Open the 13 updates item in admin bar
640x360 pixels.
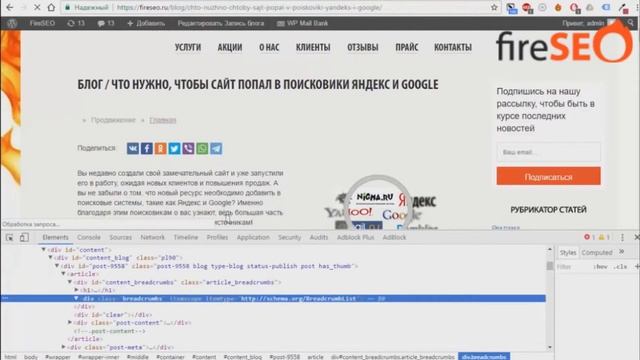[76, 23]
